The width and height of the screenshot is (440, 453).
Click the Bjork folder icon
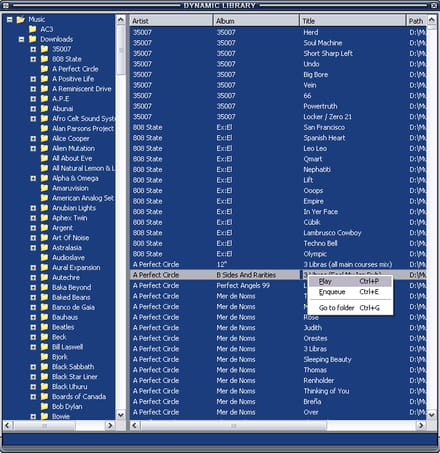44,357
